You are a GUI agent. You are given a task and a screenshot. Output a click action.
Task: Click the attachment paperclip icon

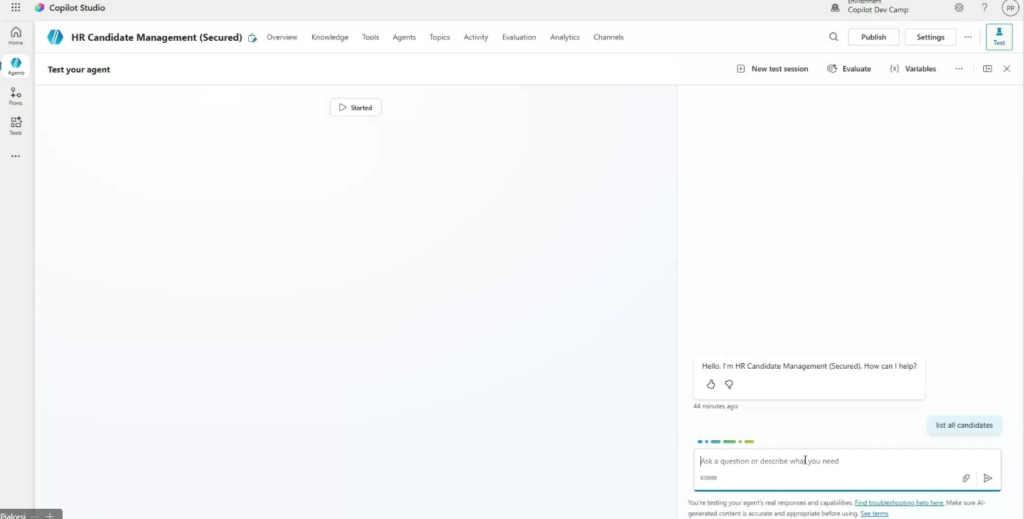(x=966, y=478)
